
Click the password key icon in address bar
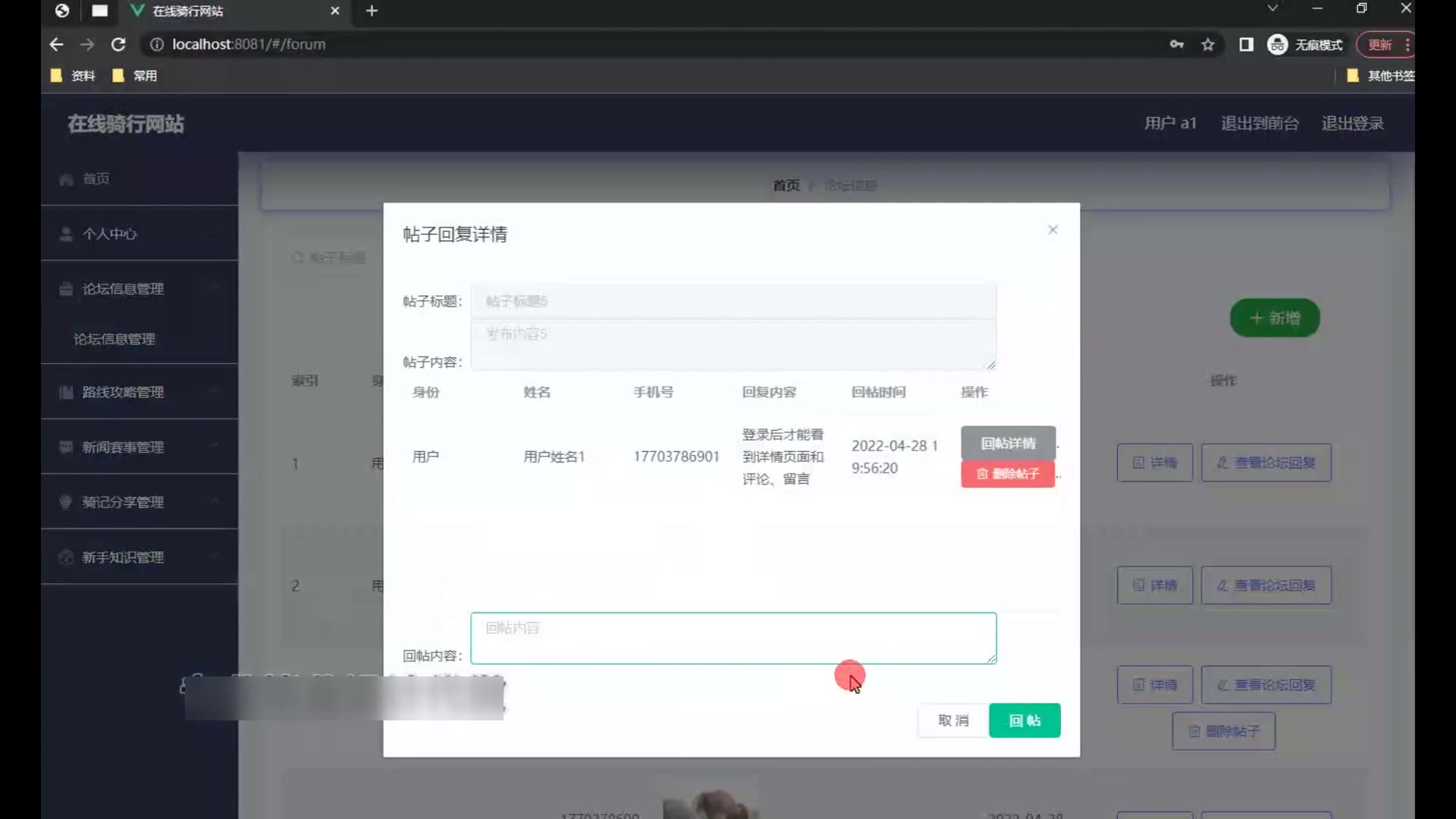pyautogui.click(x=1176, y=45)
